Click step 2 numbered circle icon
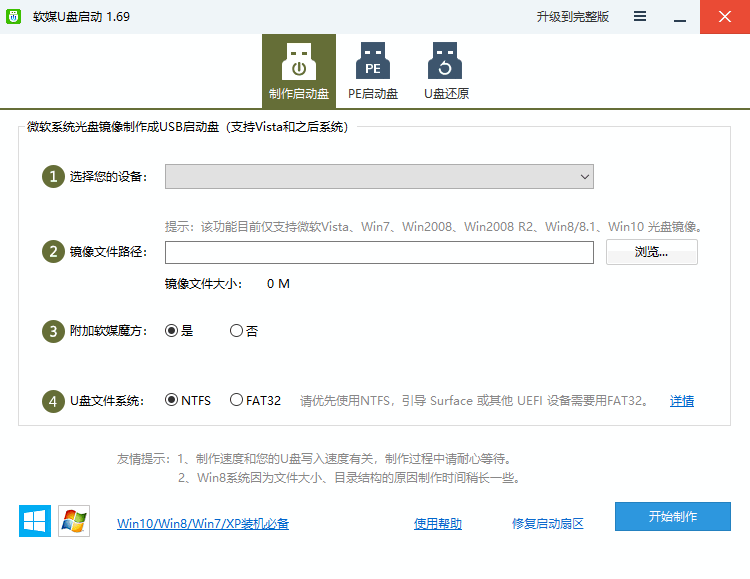This screenshot has height=579, width=750. (x=53, y=252)
